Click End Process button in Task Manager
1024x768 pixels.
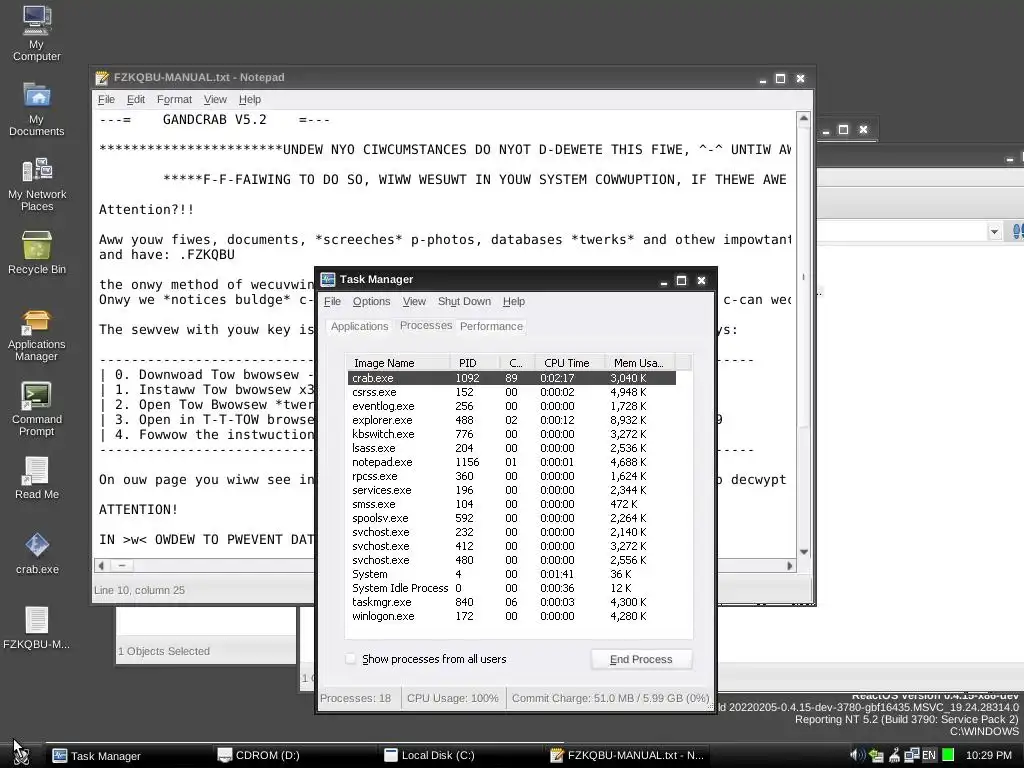pos(641,660)
